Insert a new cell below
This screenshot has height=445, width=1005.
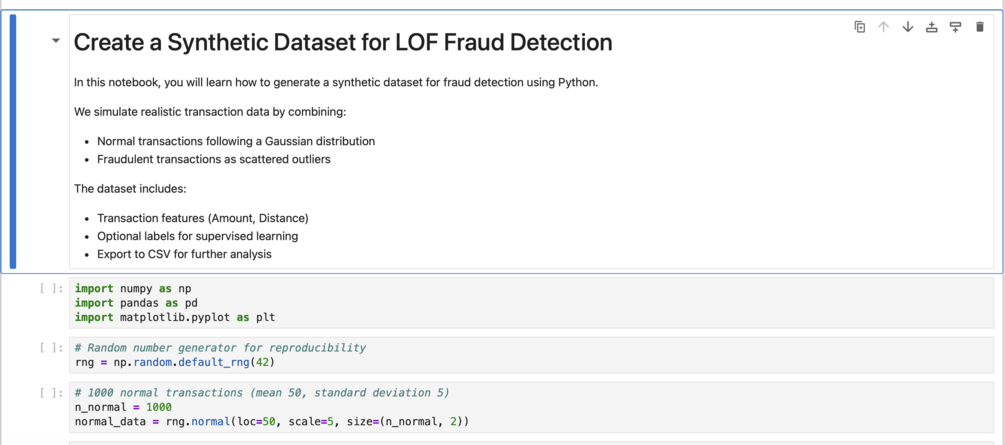point(955,27)
